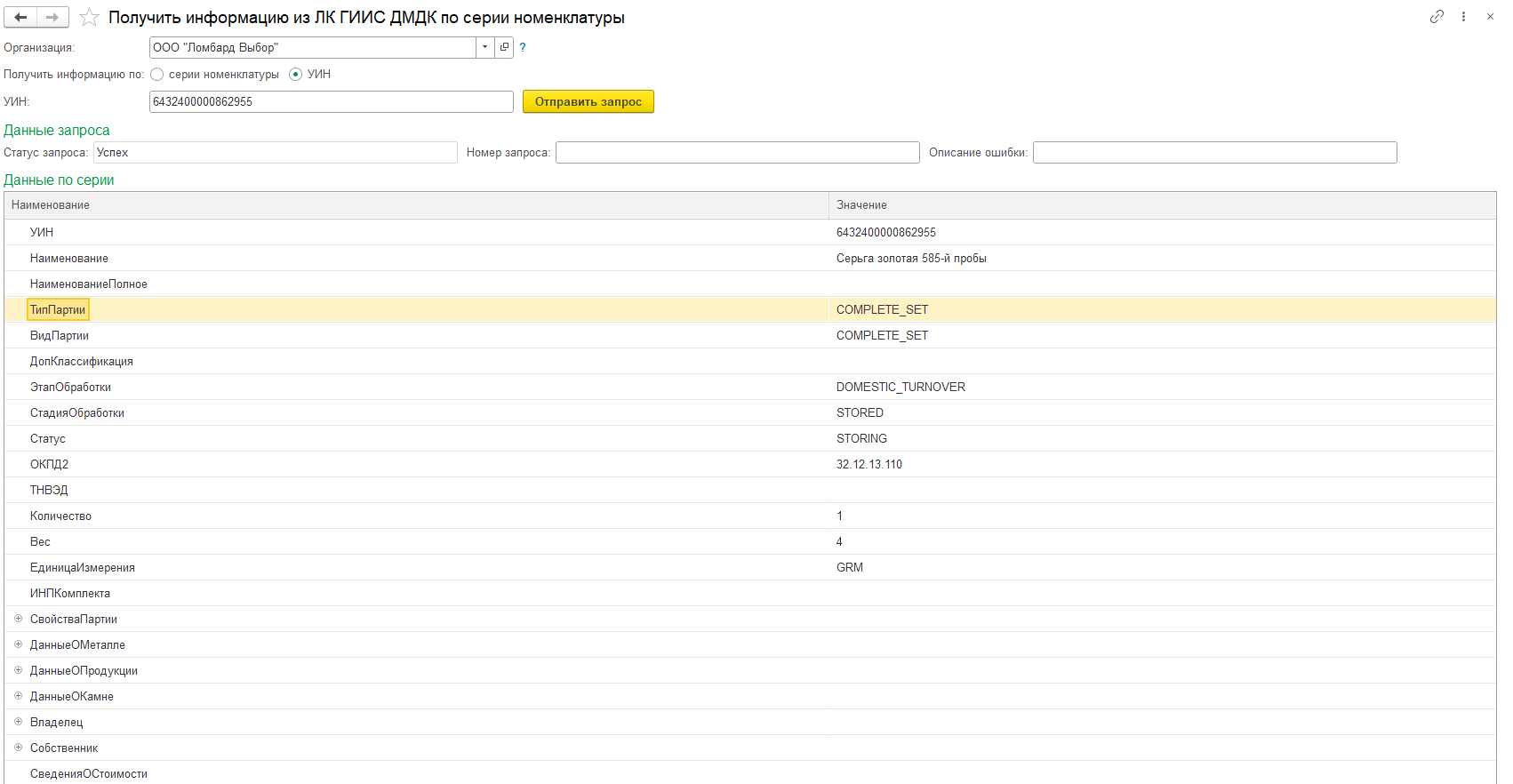Click the 'Серьга золотая 585-й пробы' value
This screenshot has height=784, width=1513.
pos(911,258)
